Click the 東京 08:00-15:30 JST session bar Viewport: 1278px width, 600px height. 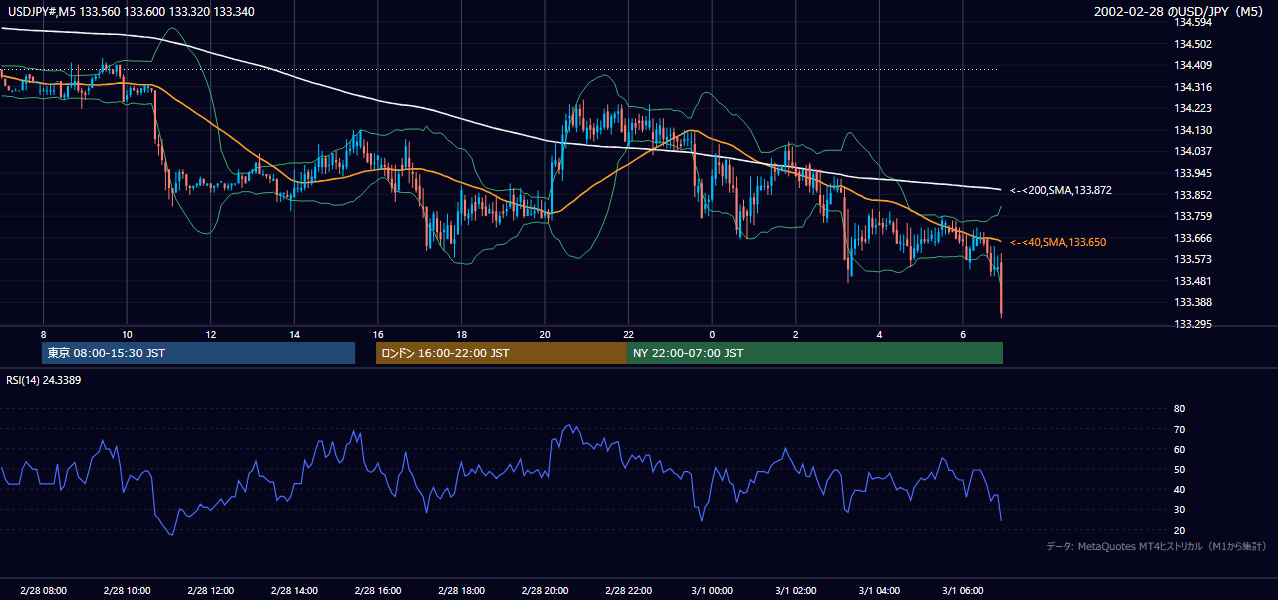(199, 353)
